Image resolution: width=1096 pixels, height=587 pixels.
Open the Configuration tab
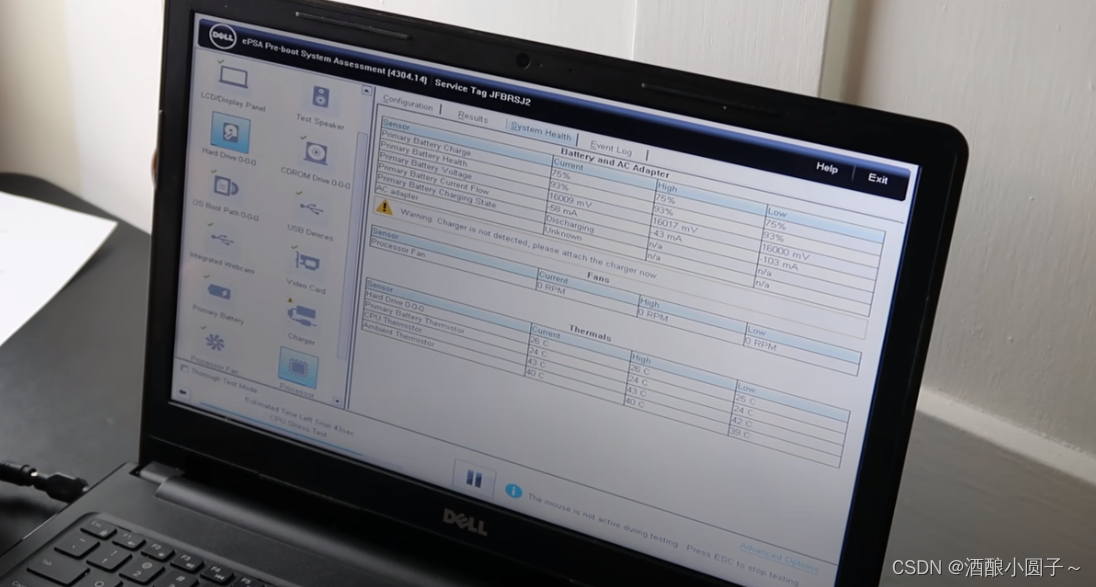click(408, 103)
